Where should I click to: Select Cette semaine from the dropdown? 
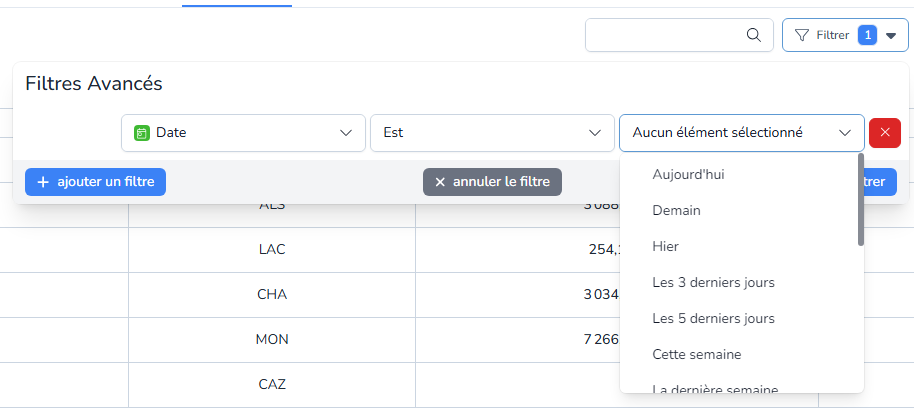point(696,354)
